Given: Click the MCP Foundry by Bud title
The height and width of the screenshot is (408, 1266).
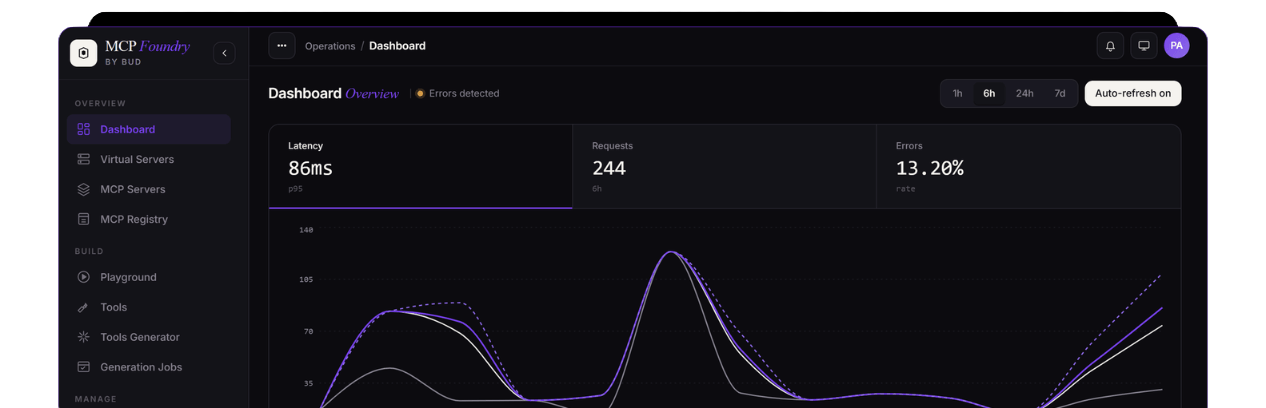Looking at the screenshot, I should coord(147,53).
